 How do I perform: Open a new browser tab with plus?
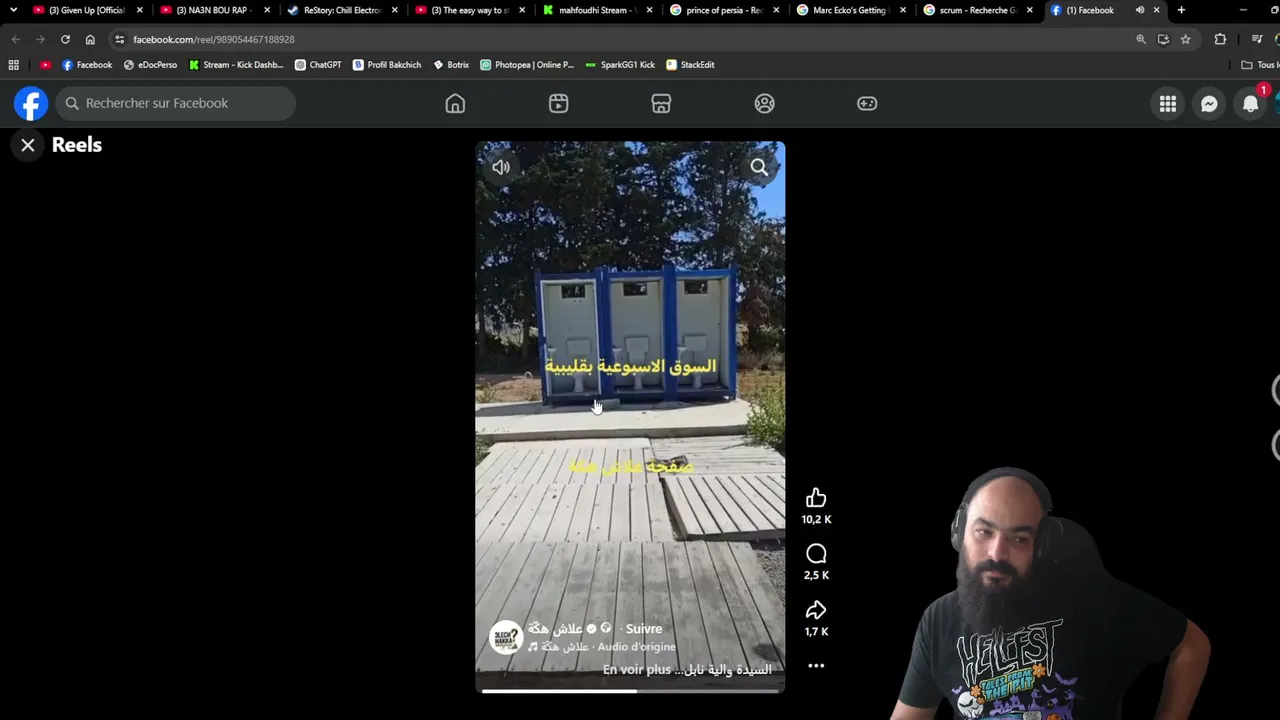1181,10
